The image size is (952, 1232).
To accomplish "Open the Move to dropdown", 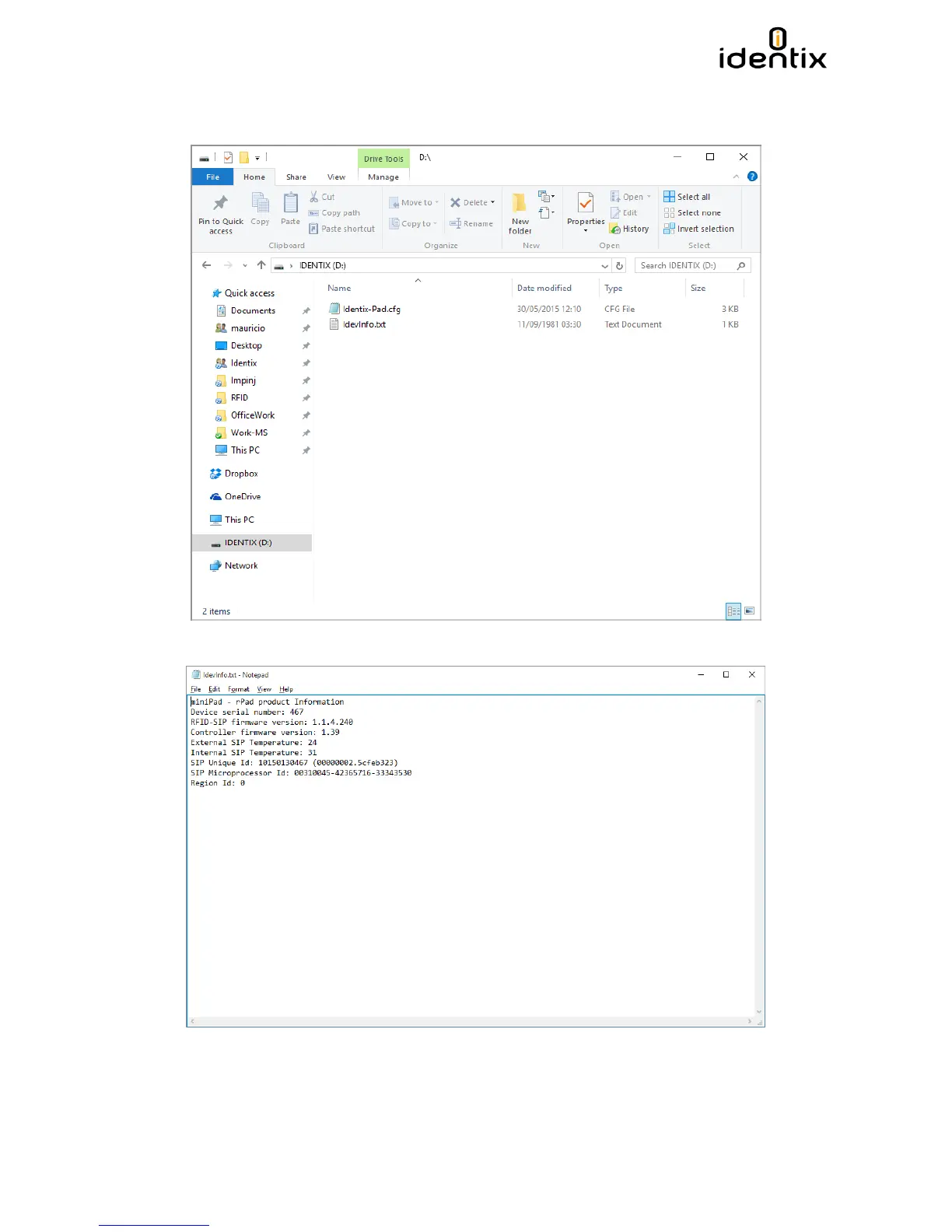I will pyautogui.click(x=414, y=202).
